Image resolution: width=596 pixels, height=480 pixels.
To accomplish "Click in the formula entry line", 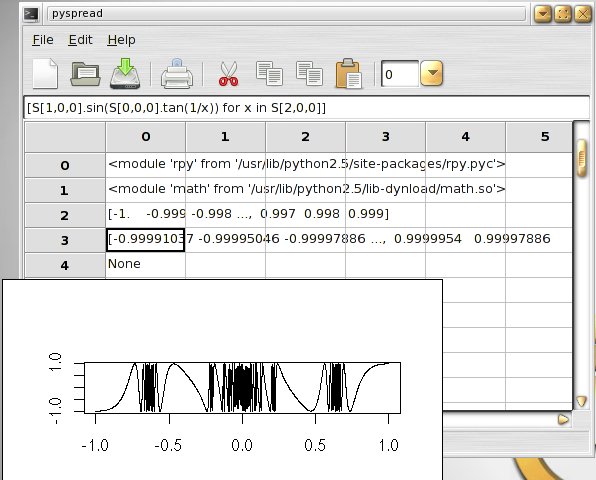I will coord(306,108).
